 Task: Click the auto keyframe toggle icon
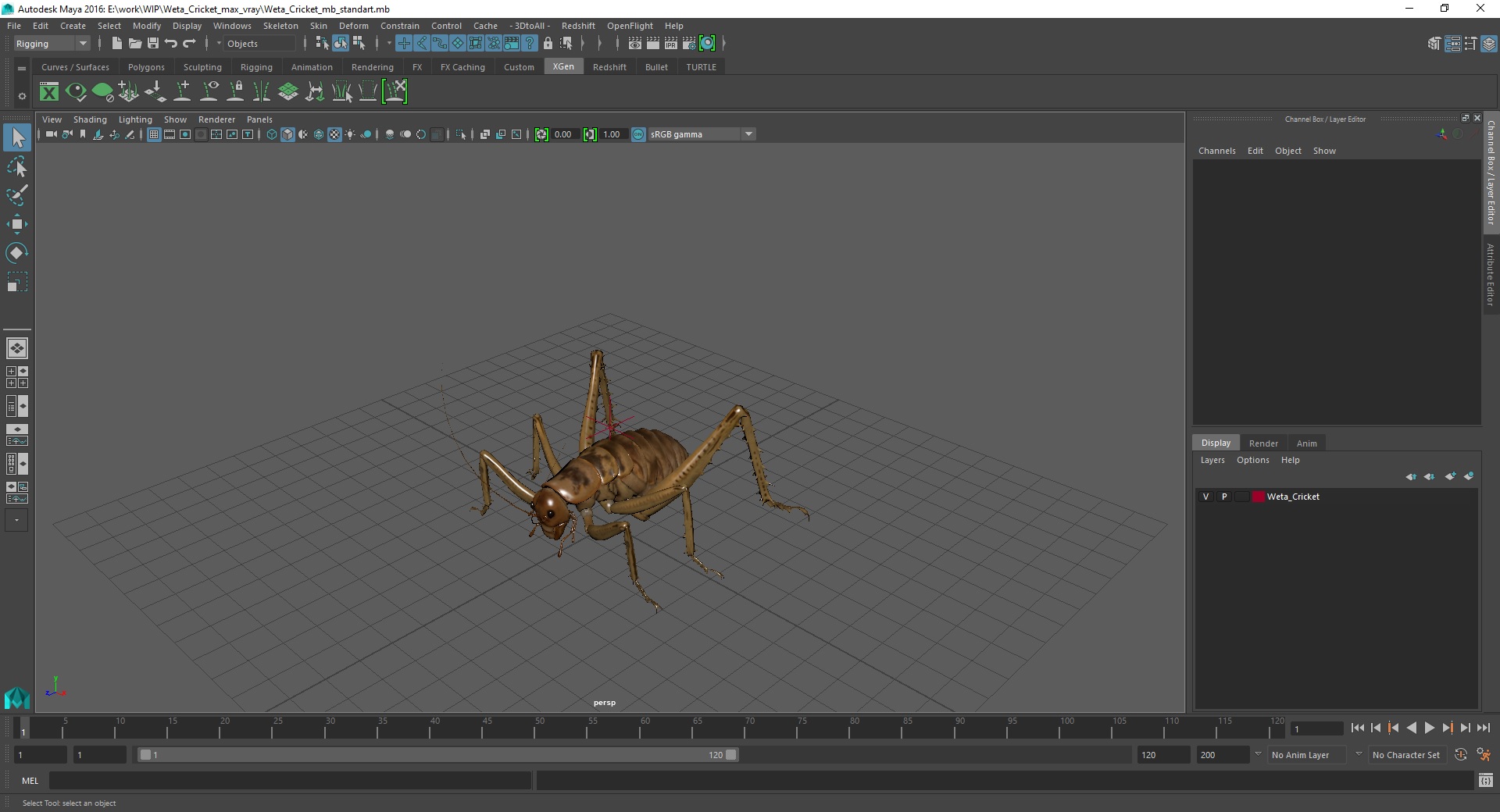point(1461,755)
